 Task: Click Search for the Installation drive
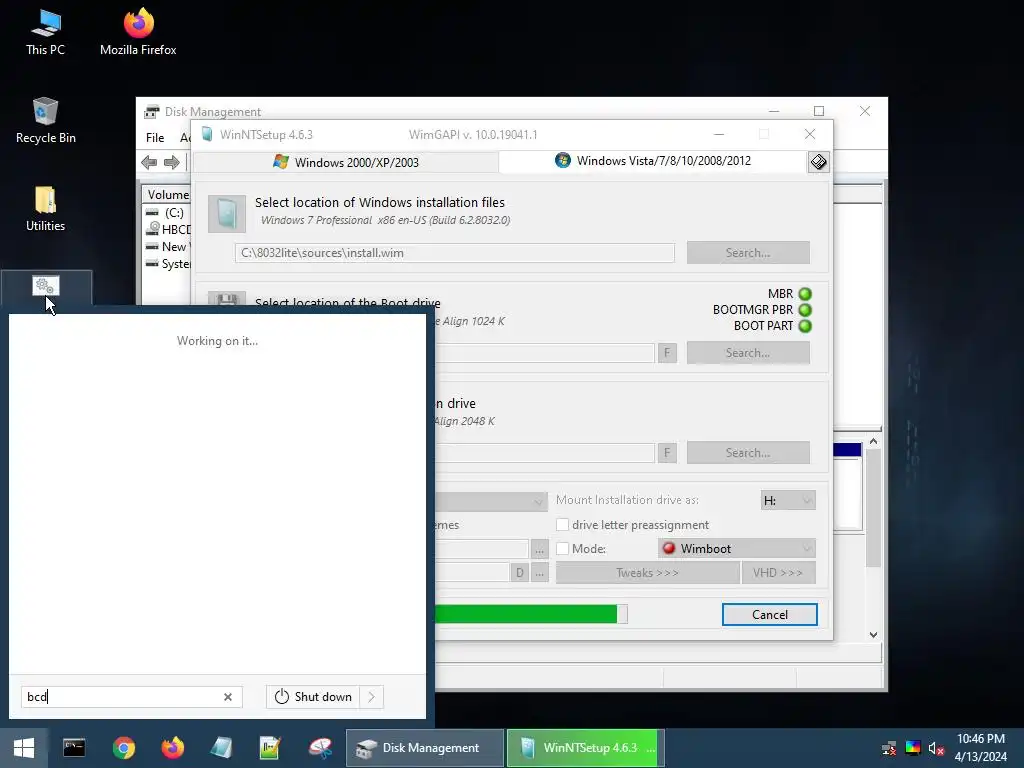[x=748, y=453]
